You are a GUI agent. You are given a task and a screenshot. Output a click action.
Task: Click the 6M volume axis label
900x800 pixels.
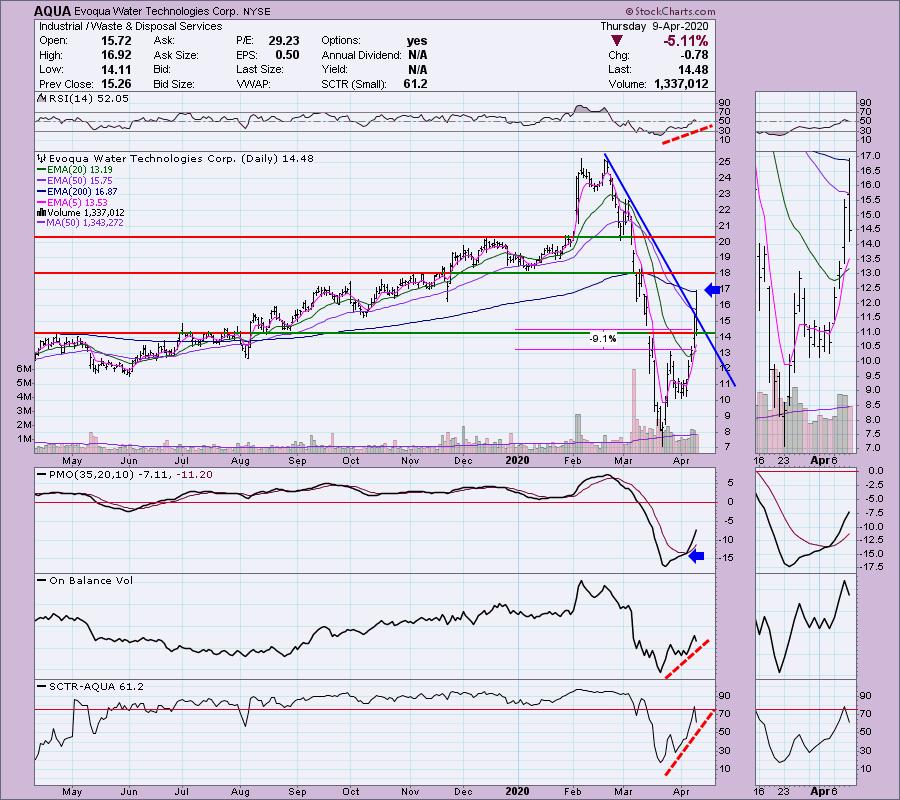pyautogui.click(x=24, y=368)
